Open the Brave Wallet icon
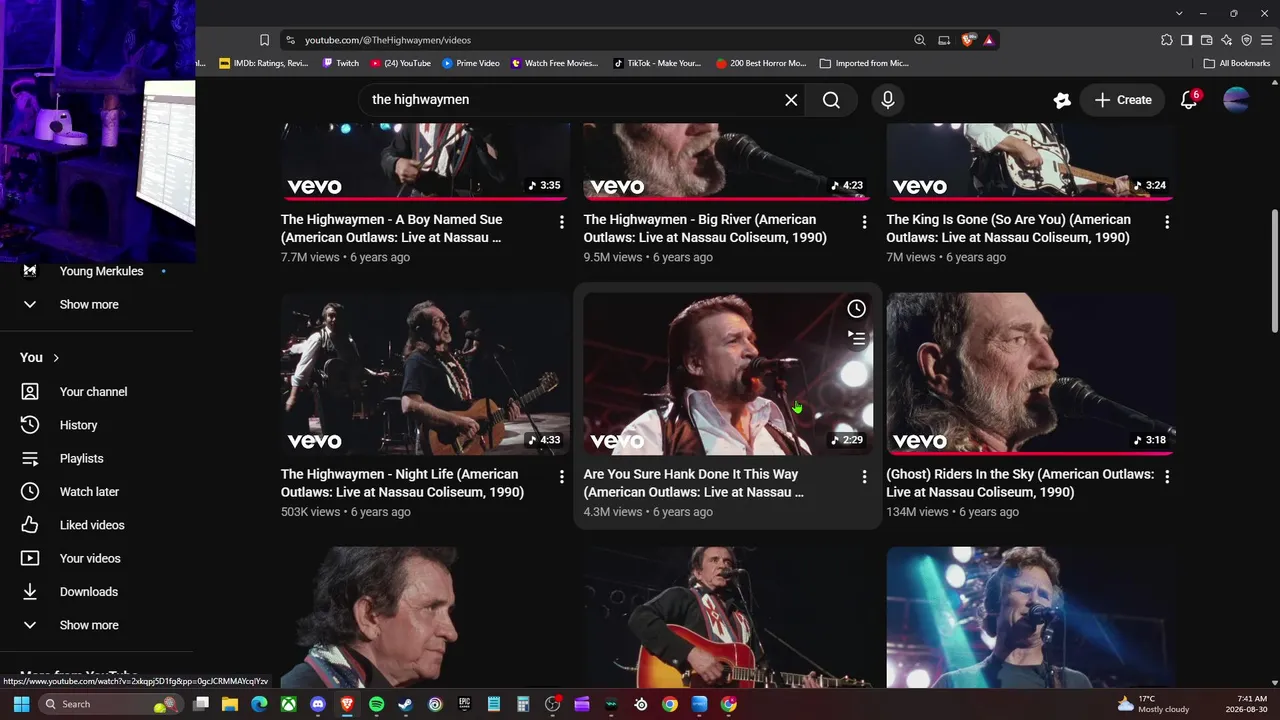 pos(1206,40)
